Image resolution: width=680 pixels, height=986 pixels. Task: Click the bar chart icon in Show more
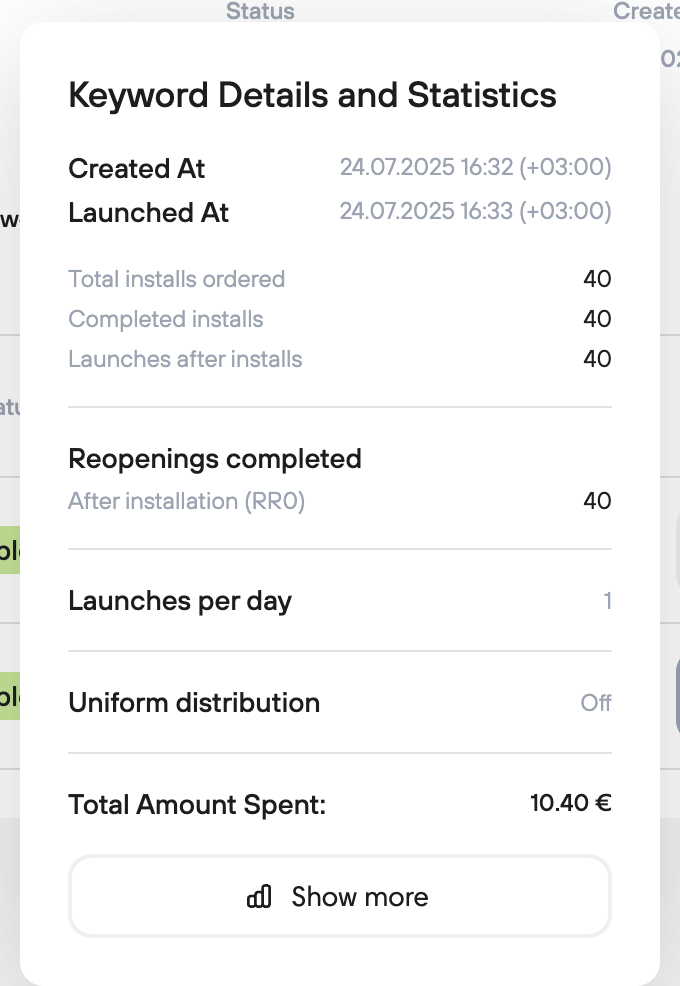(x=259, y=897)
